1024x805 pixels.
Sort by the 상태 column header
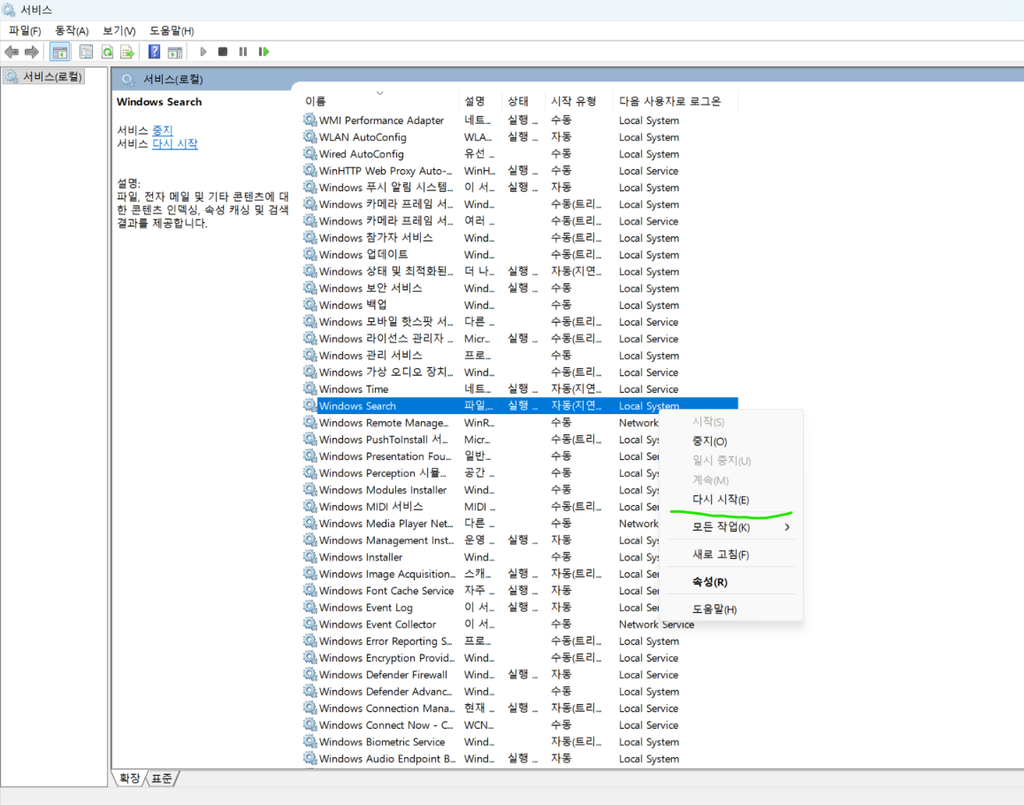(518, 101)
